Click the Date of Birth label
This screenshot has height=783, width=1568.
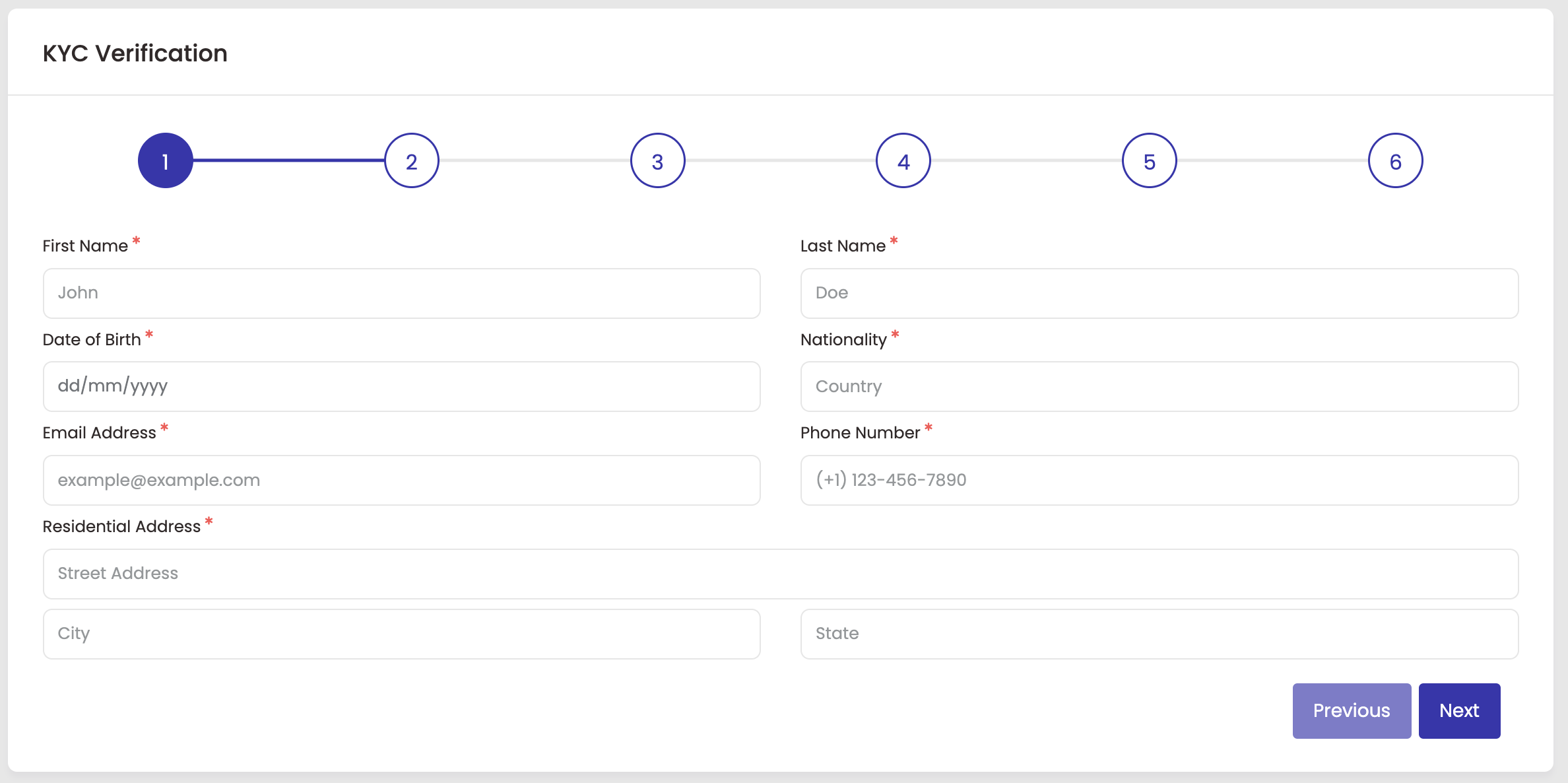tap(92, 340)
